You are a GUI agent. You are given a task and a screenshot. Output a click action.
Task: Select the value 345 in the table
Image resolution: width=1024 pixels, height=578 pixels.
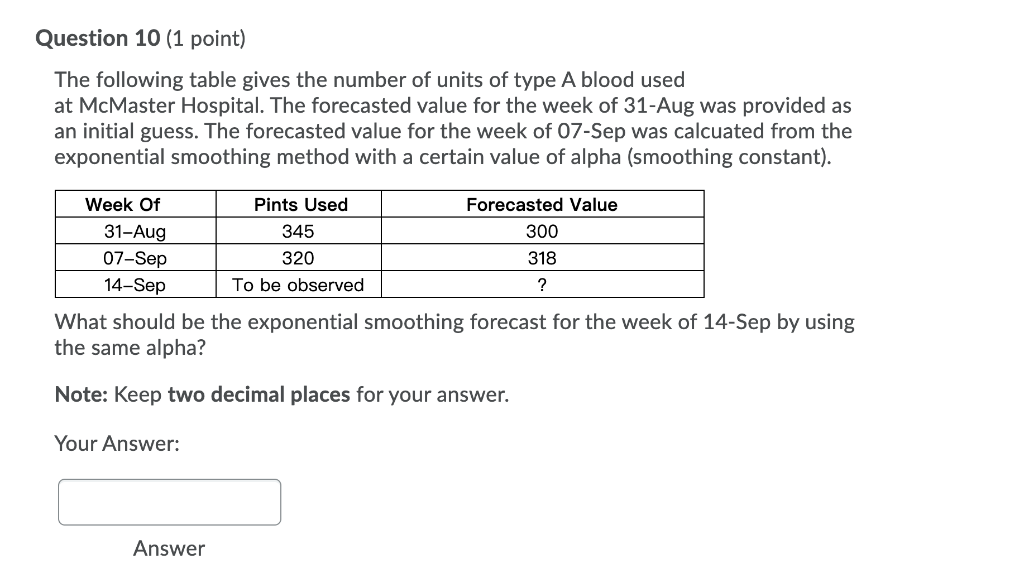tap(300, 231)
